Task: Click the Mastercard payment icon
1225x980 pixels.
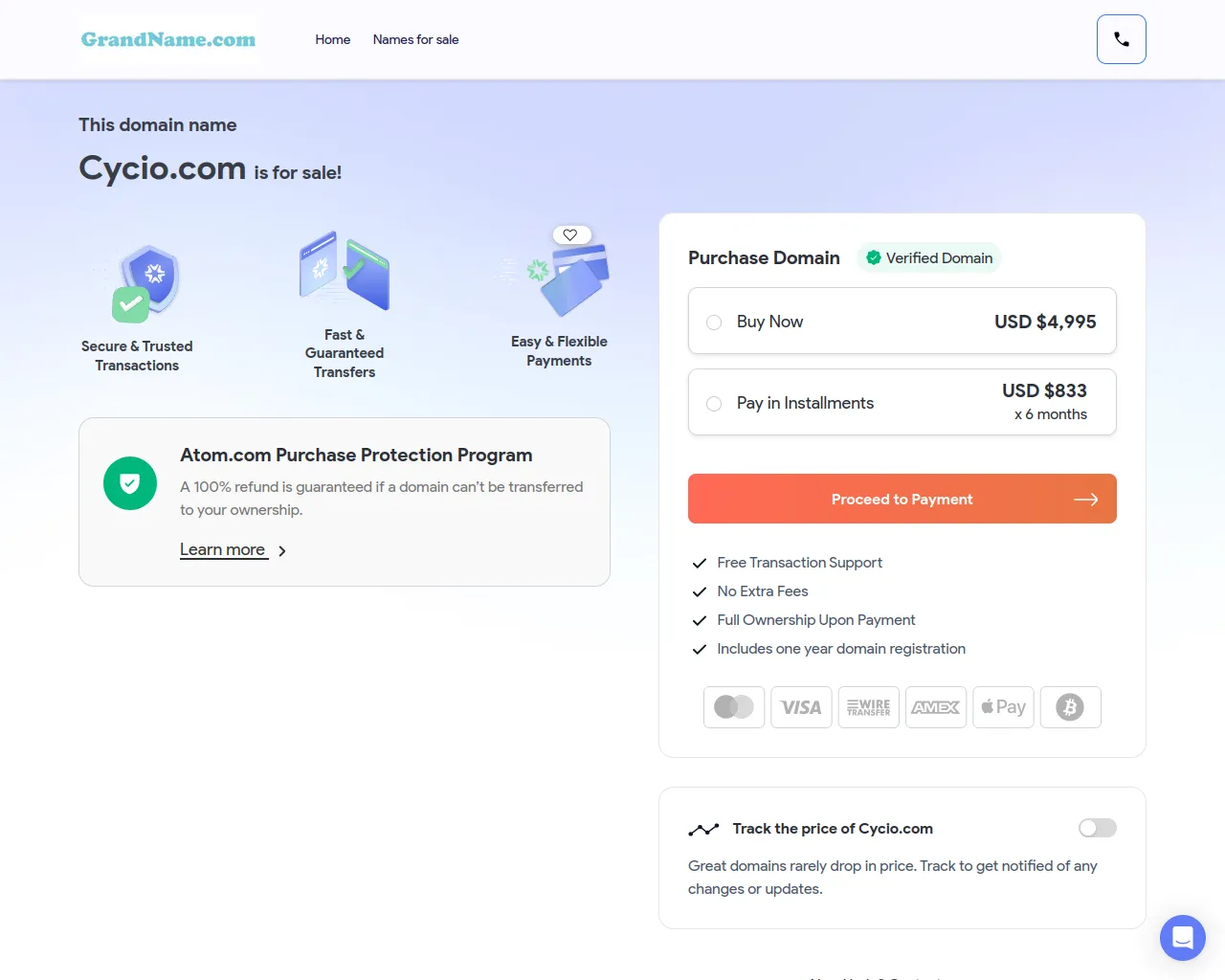Action: [x=734, y=707]
